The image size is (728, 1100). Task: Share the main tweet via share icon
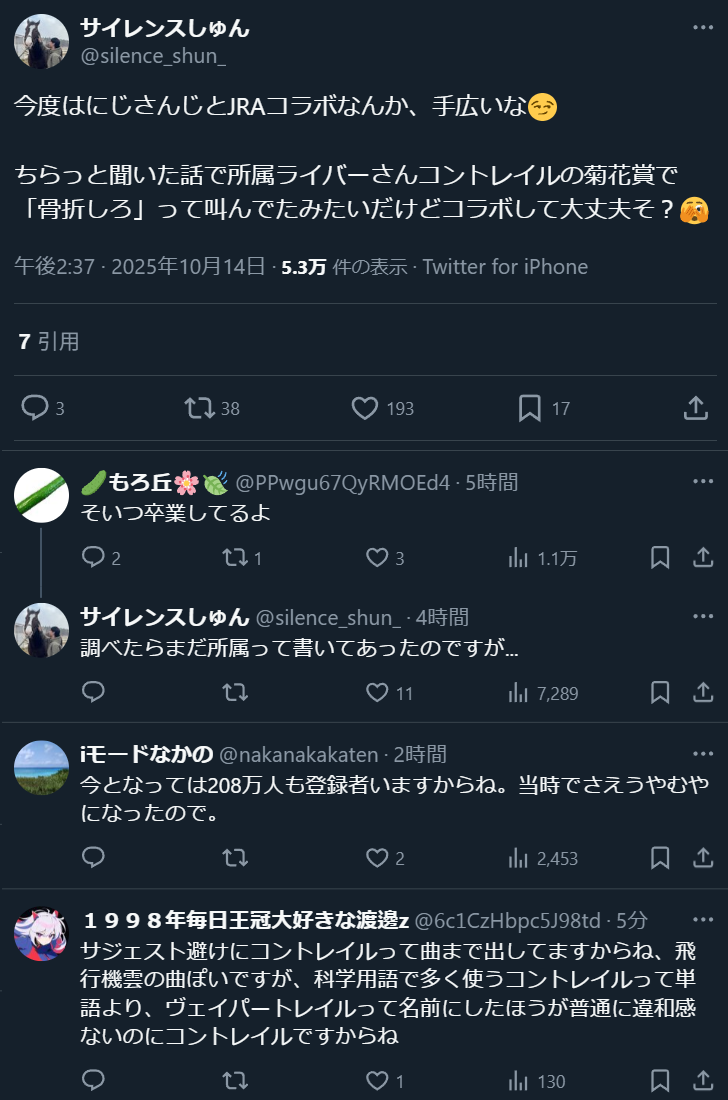tap(695, 408)
